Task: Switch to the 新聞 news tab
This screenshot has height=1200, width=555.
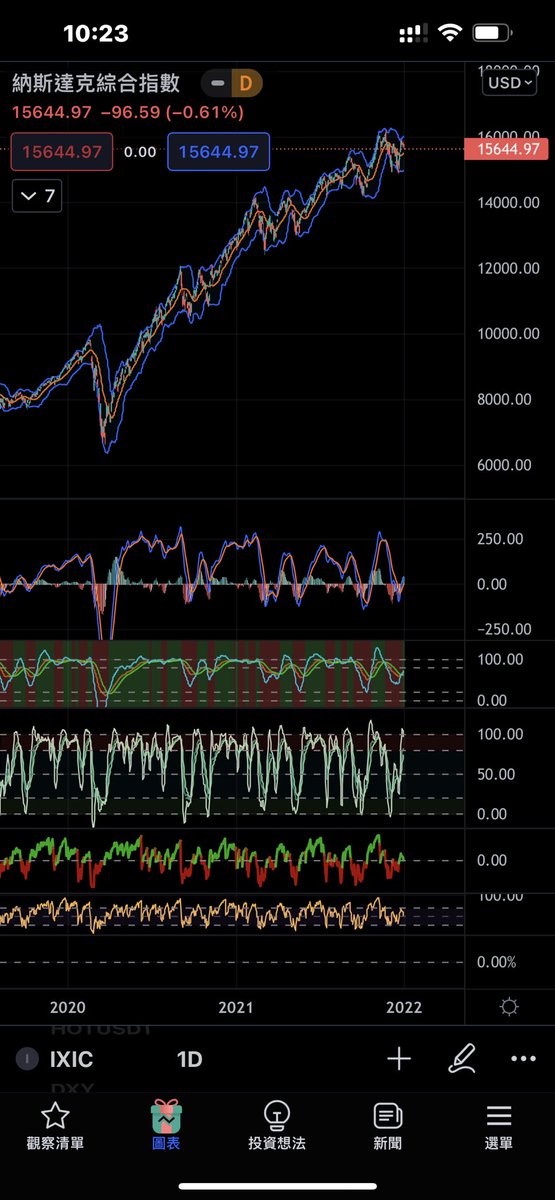Action: [388, 1125]
